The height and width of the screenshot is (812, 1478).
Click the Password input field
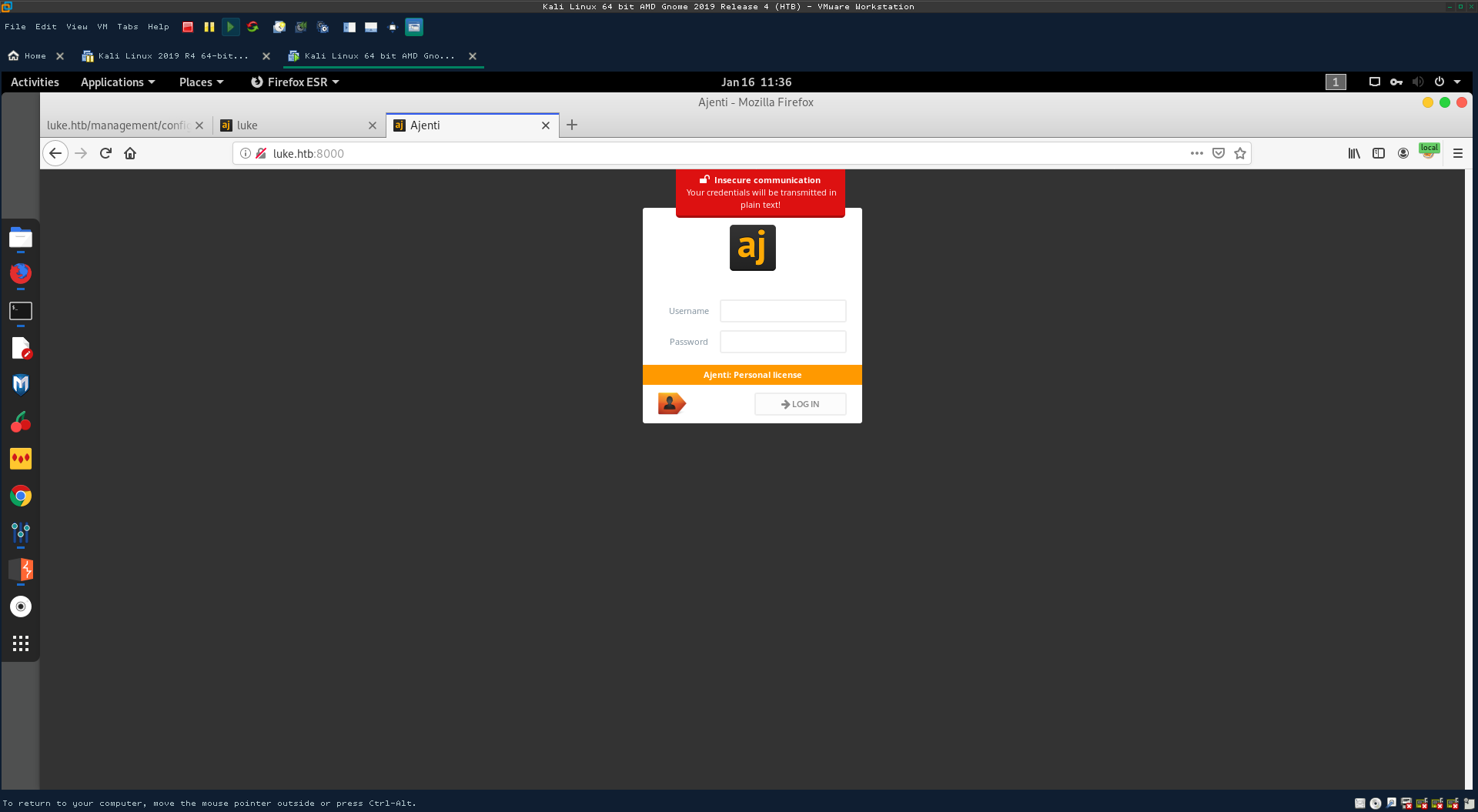pos(783,342)
